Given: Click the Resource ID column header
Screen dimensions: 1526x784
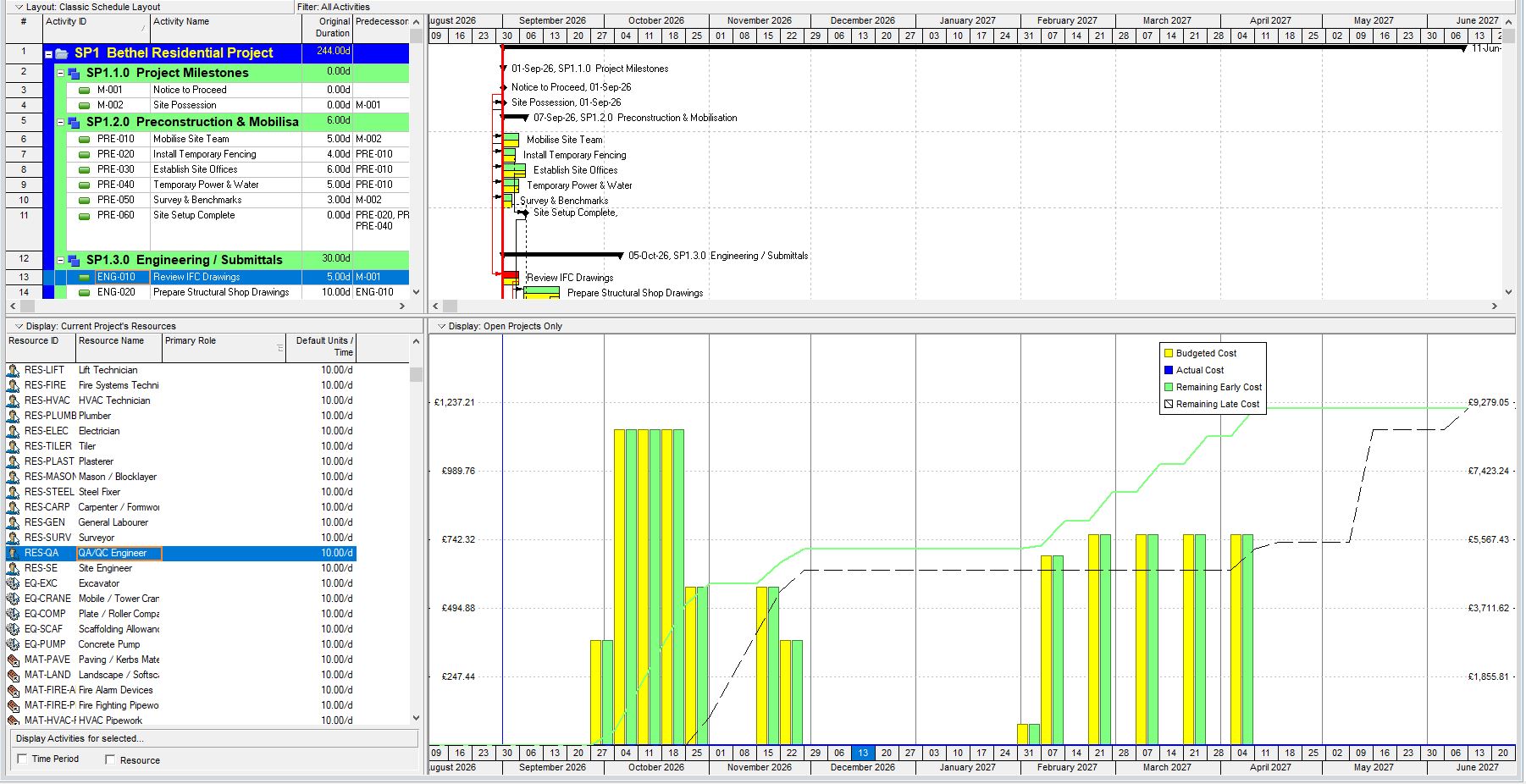Looking at the screenshot, I should click(x=40, y=348).
